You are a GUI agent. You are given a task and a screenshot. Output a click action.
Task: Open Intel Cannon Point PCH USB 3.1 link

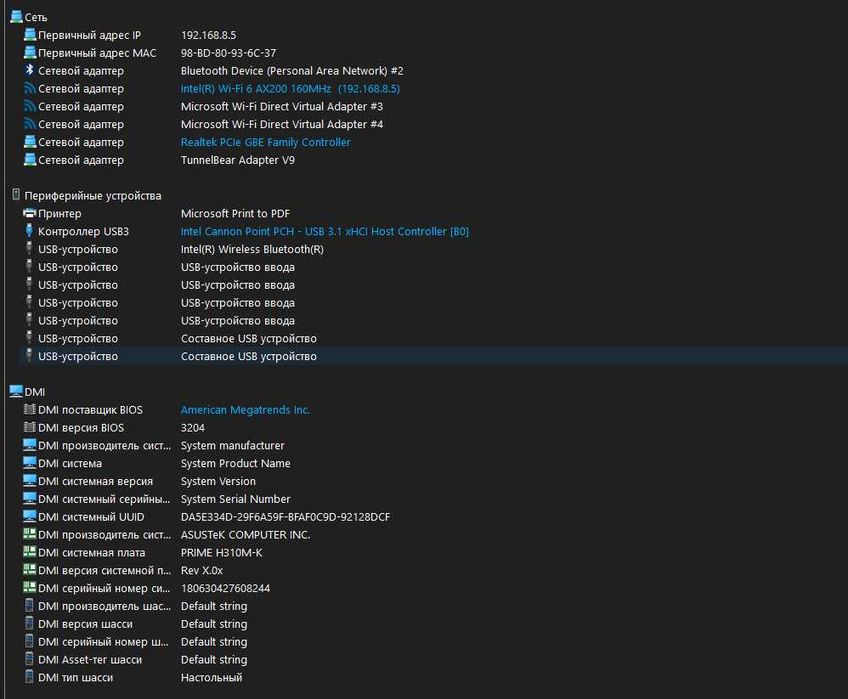(324, 232)
